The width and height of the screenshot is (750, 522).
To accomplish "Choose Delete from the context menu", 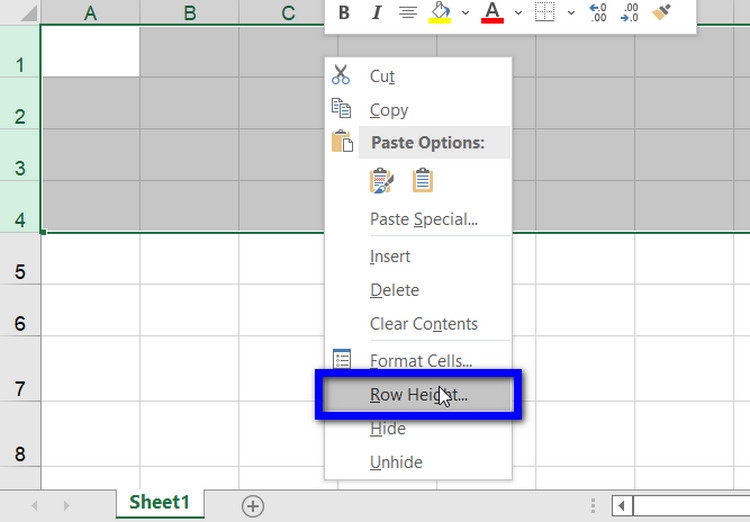I will pyautogui.click(x=418, y=290).
